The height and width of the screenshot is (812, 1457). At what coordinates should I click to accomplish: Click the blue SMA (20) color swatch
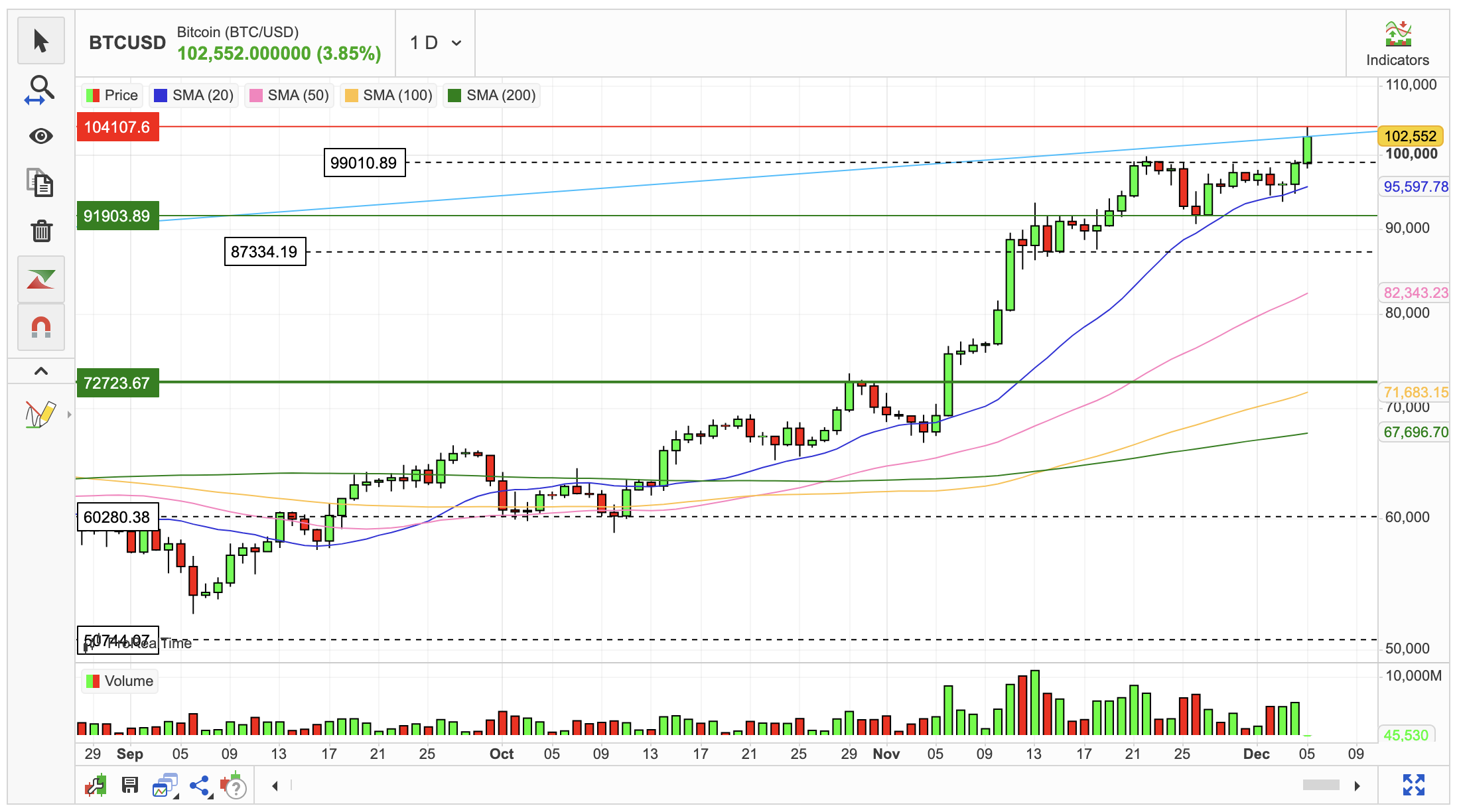pyautogui.click(x=160, y=96)
